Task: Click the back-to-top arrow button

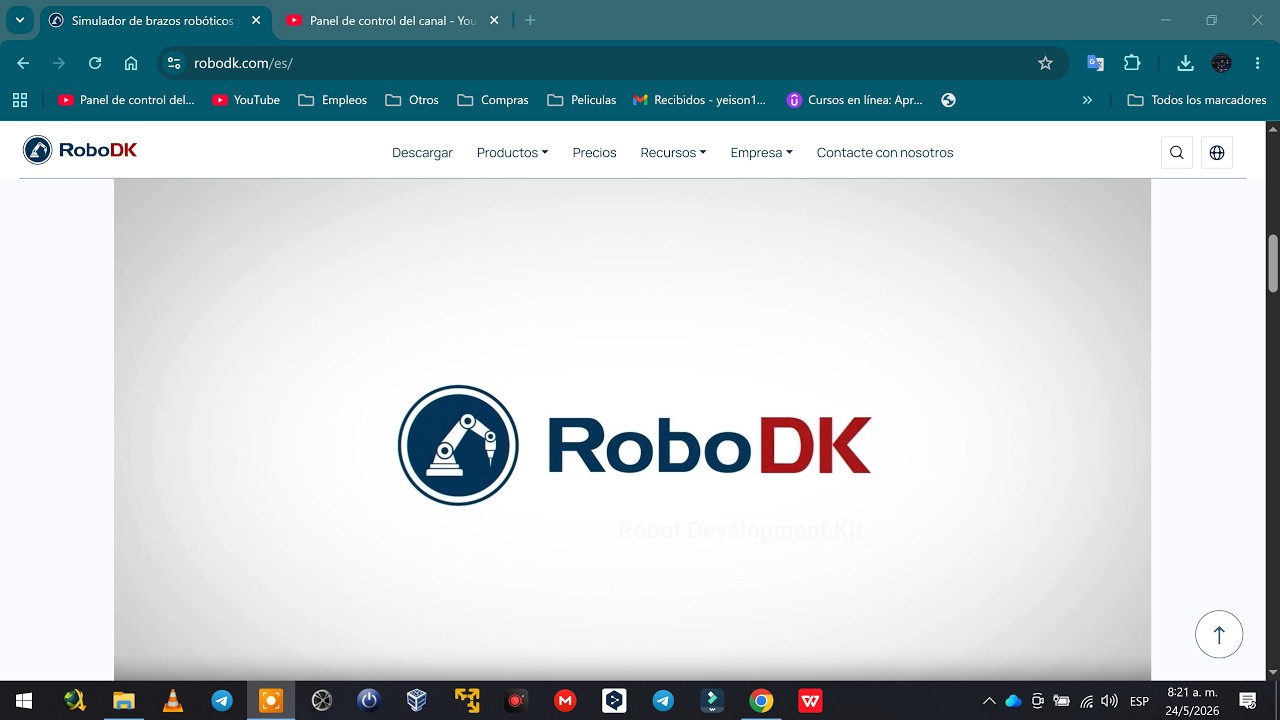Action: [1219, 634]
